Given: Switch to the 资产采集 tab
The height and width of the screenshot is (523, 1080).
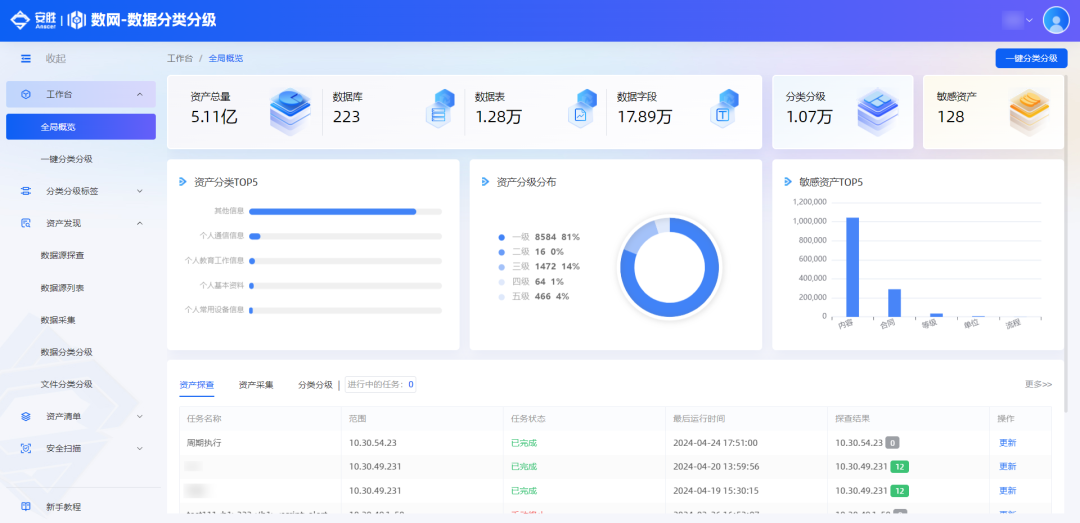Looking at the screenshot, I should coord(256,384).
